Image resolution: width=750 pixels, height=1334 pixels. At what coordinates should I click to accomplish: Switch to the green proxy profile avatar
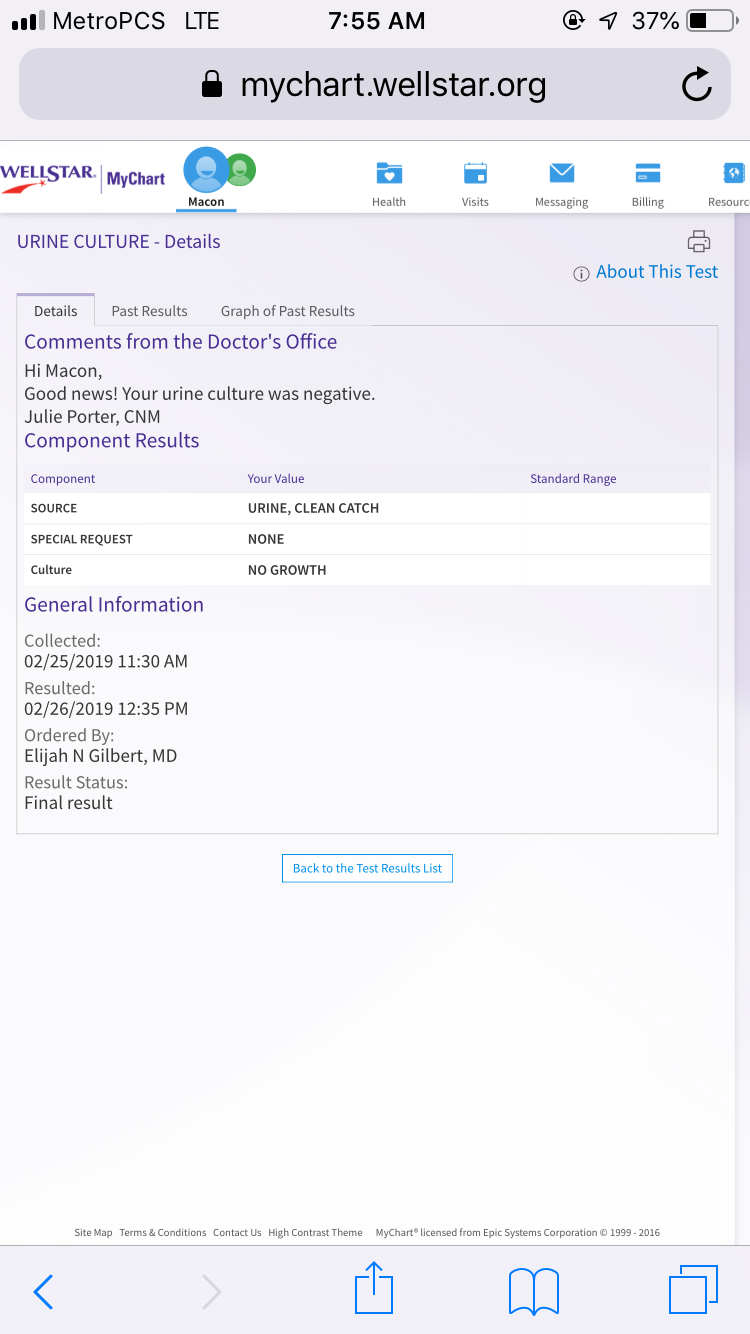pos(240,170)
